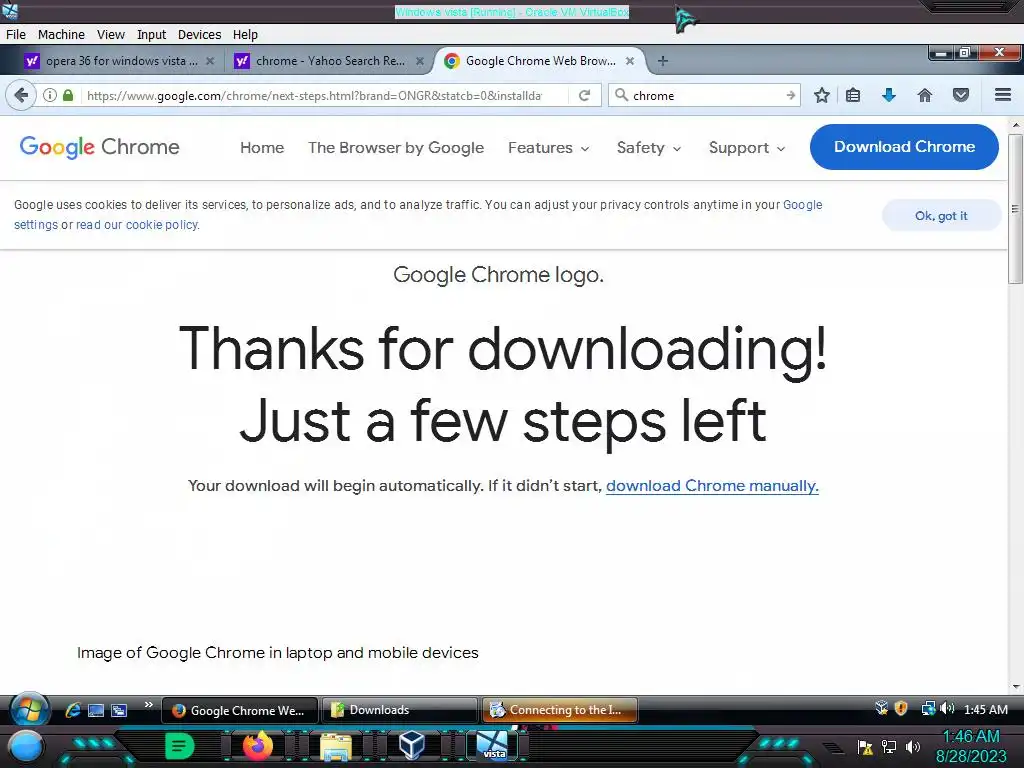Expand the Features dropdown menu
1024x768 pixels.
549,148
